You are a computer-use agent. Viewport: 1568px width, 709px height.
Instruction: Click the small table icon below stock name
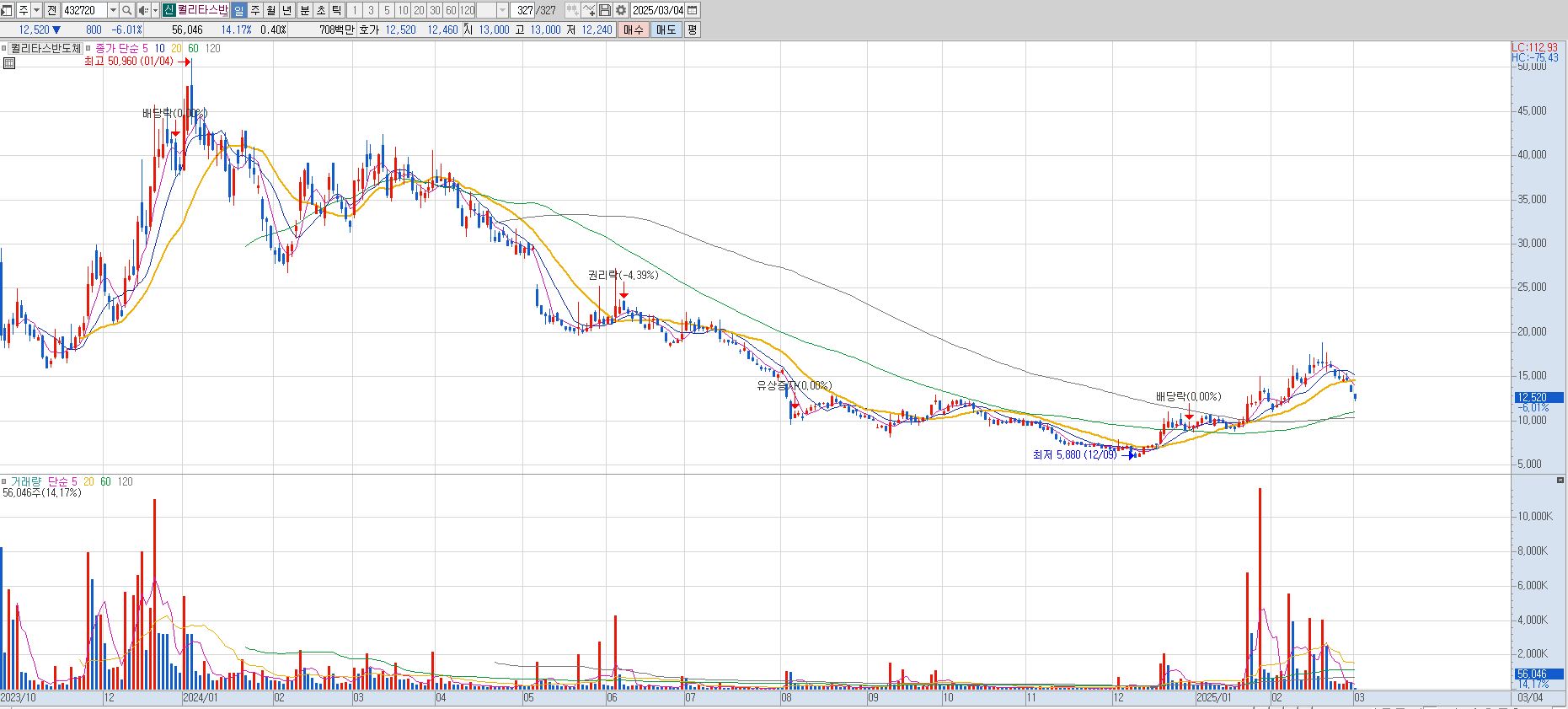point(9,63)
